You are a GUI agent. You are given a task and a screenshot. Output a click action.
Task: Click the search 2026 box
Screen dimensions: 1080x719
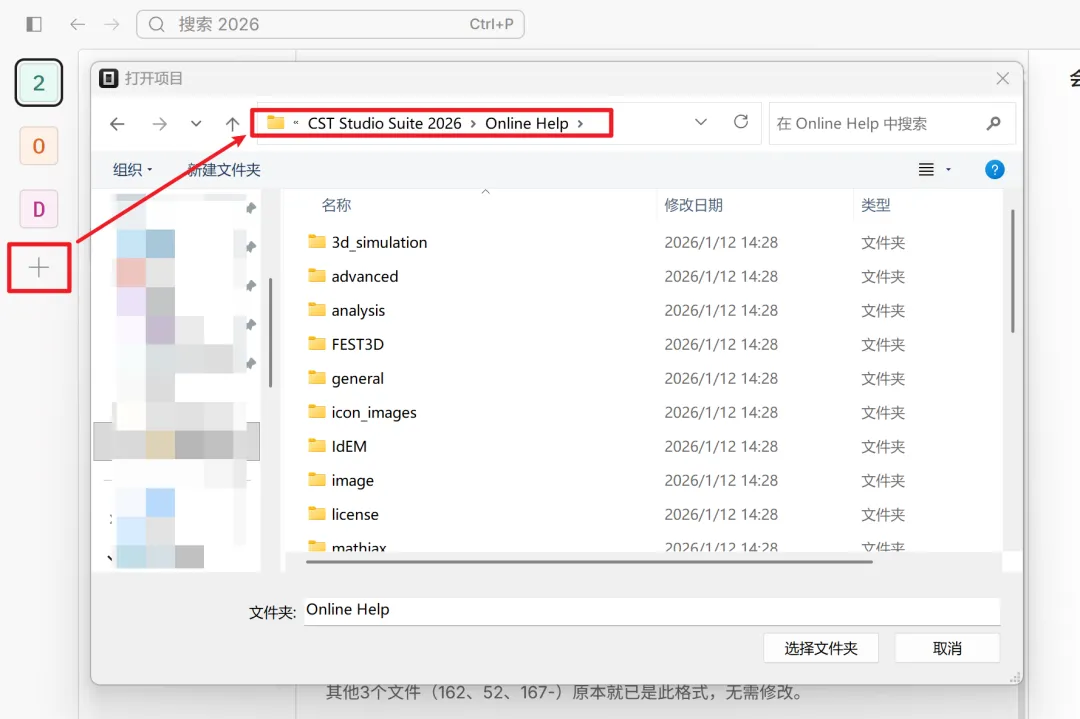tap(330, 25)
